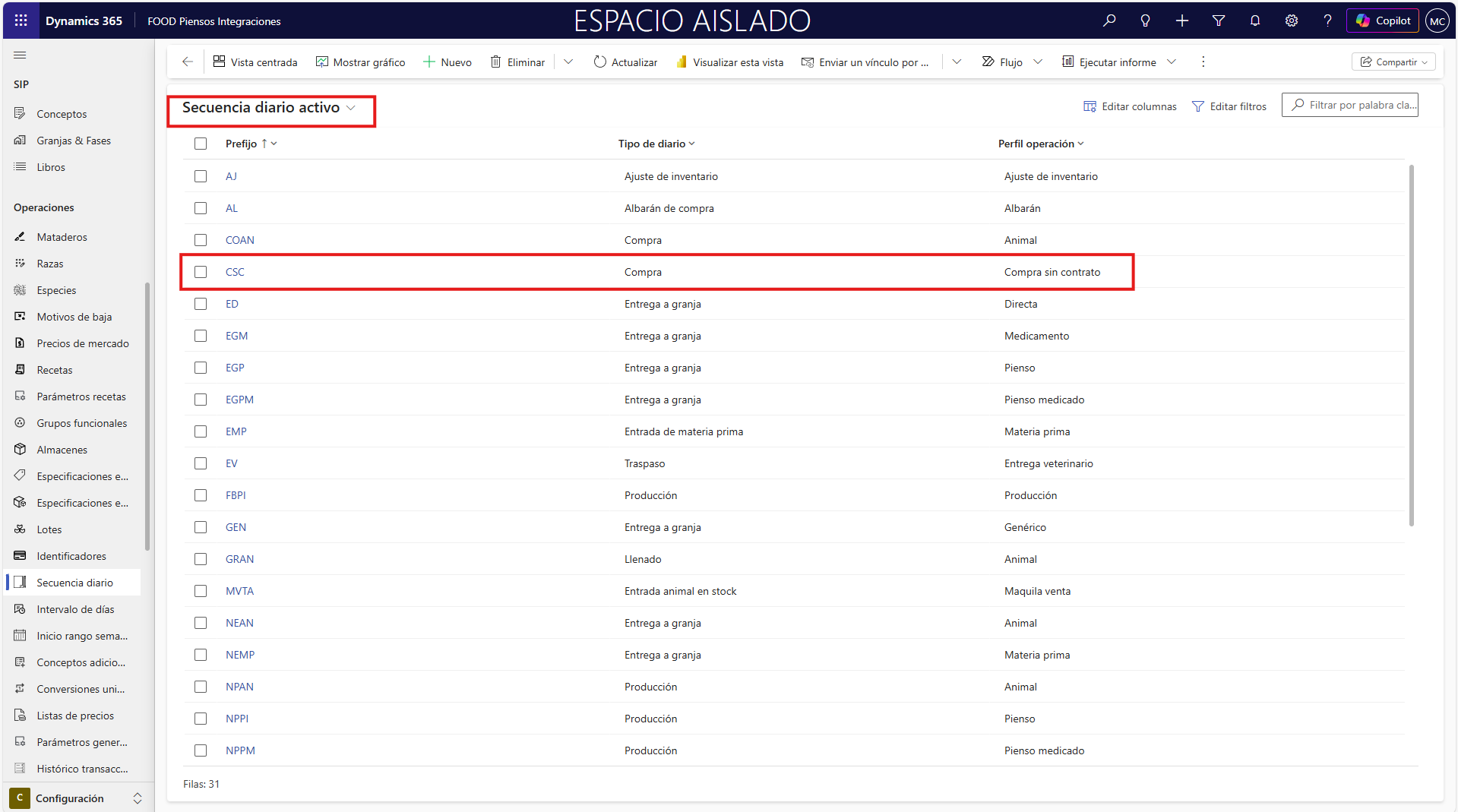Viewport: 1458px width, 812px height.
Task: Open the EGPM record link
Action: tap(239, 400)
